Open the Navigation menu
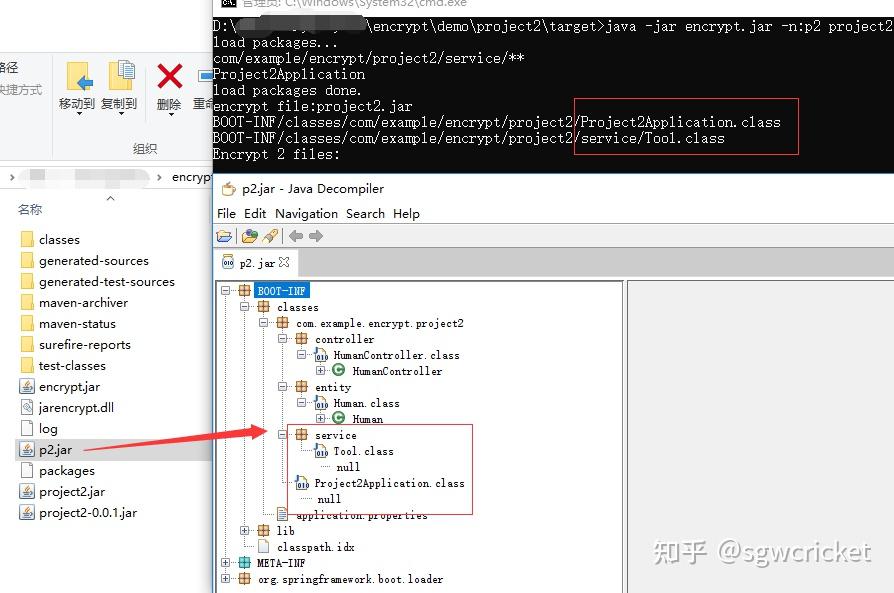This screenshot has height=593, width=894. coord(305,213)
